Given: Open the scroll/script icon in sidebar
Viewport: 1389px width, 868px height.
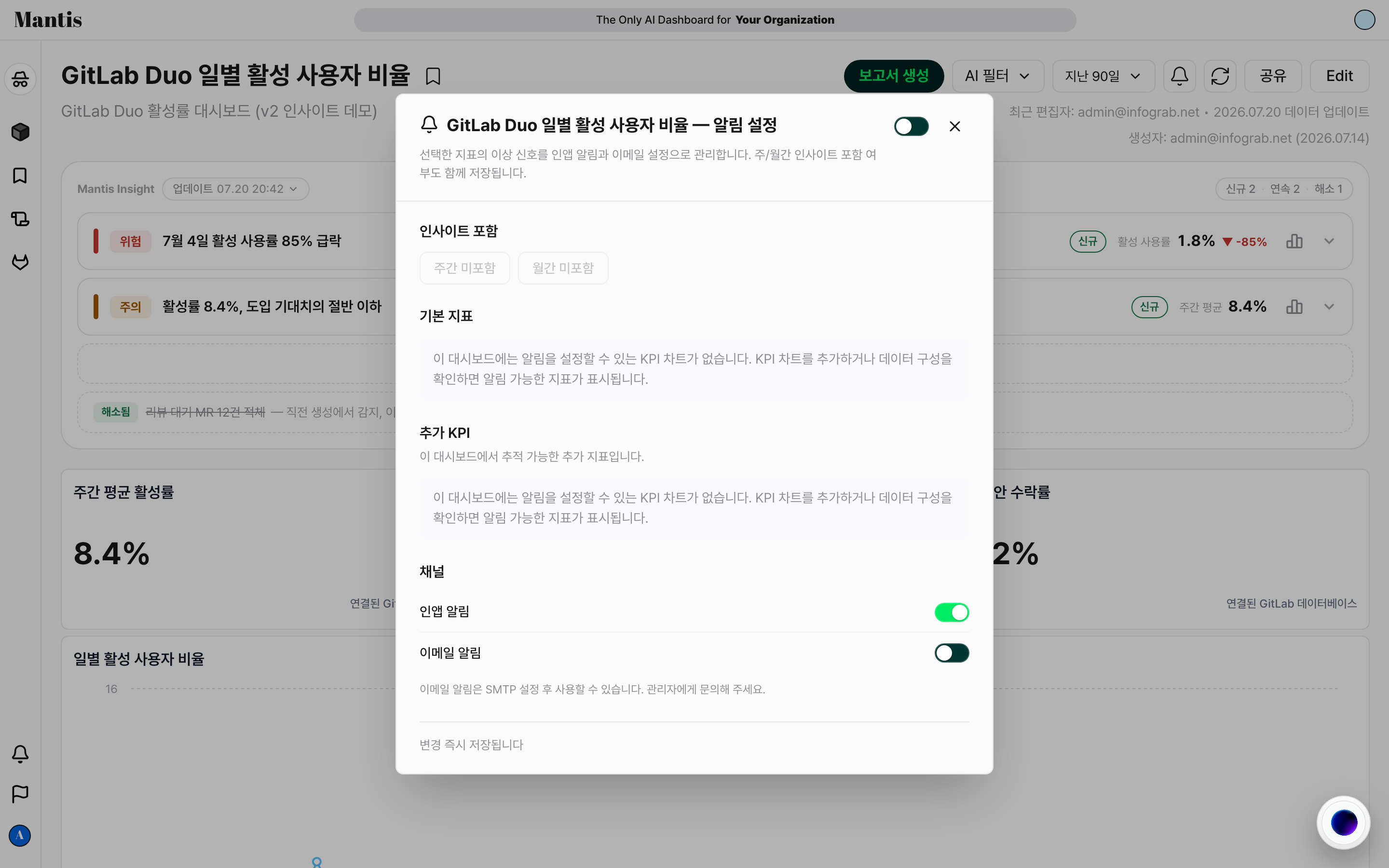Looking at the screenshot, I should point(20,219).
